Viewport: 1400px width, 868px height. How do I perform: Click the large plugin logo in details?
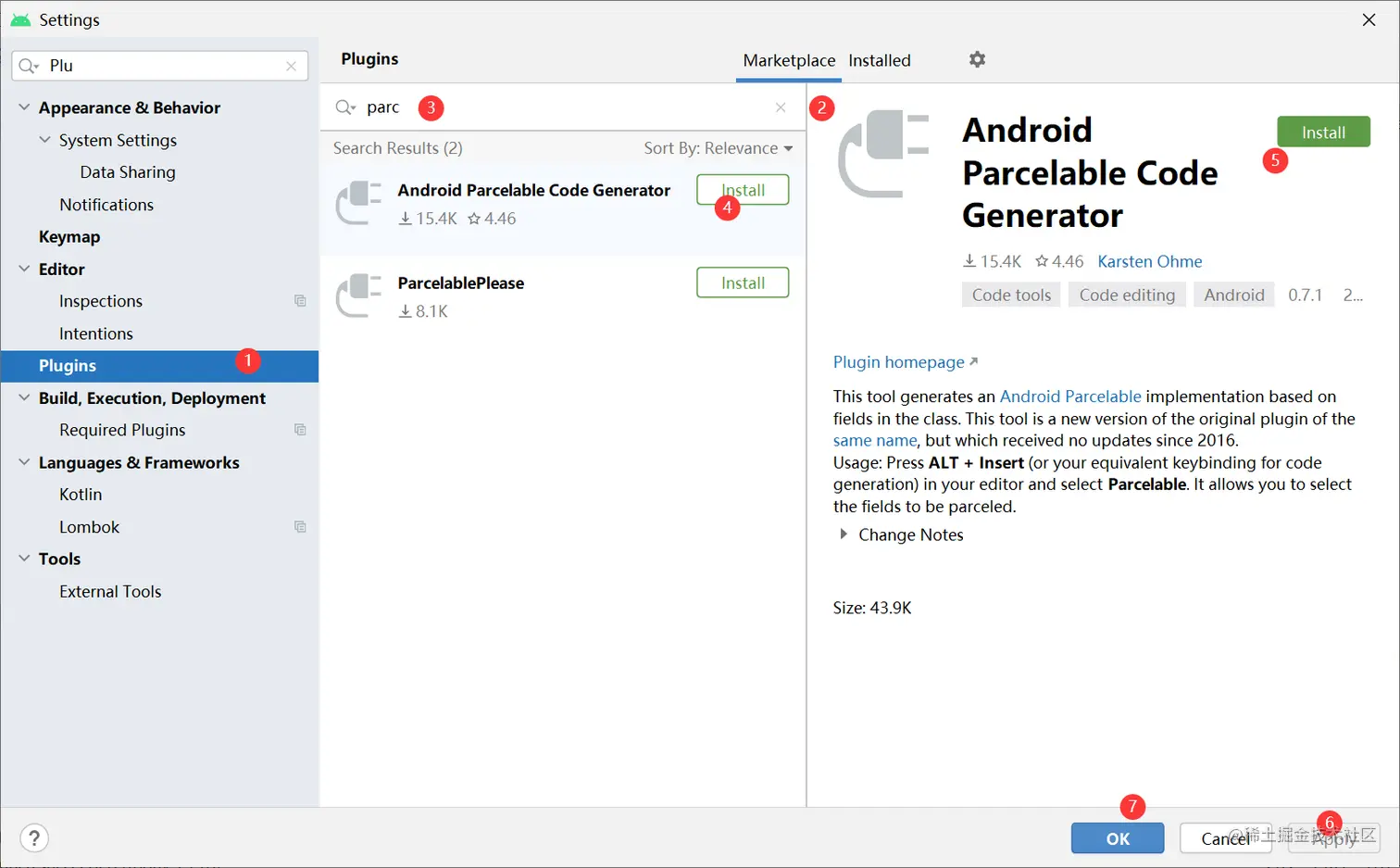coord(883,153)
